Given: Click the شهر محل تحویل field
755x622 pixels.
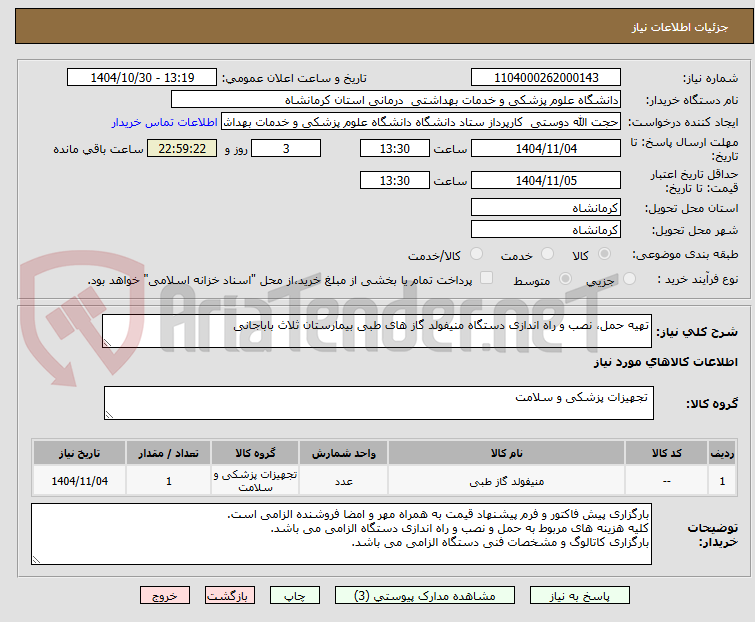Looking at the screenshot, I should [x=546, y=230].
